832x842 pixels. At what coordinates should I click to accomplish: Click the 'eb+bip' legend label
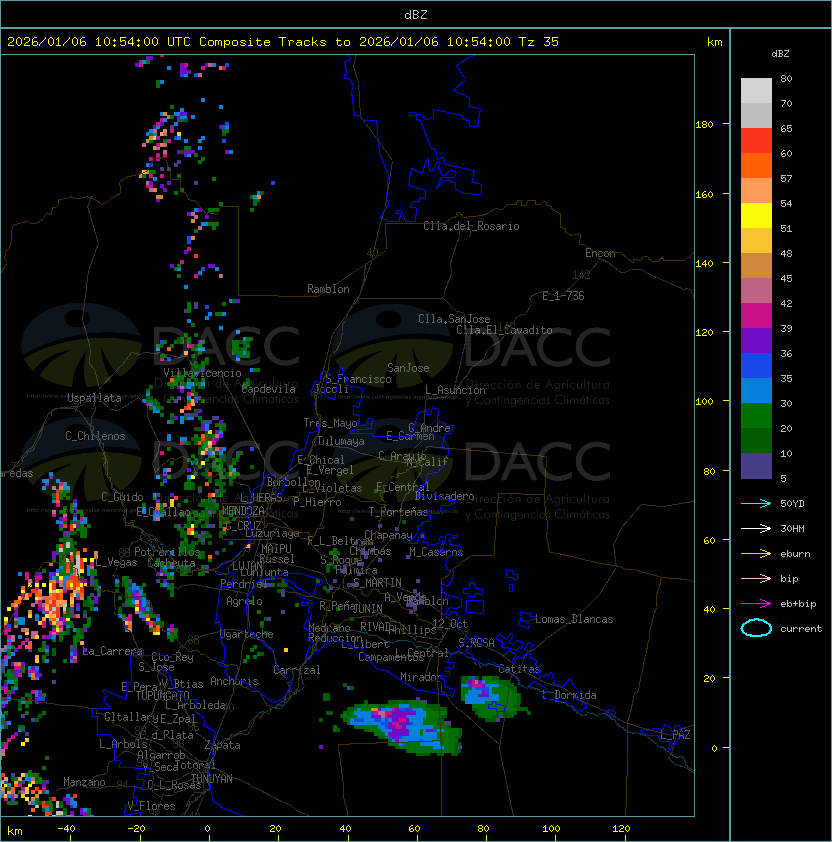click(x=798, y=604)
